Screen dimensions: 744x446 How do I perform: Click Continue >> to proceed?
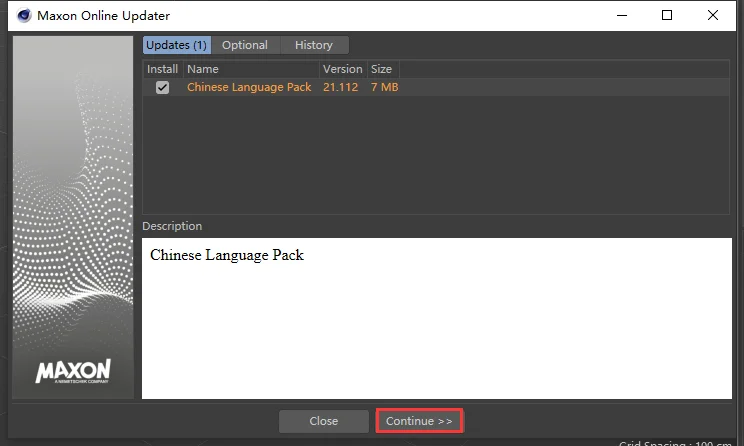(419, 421)
